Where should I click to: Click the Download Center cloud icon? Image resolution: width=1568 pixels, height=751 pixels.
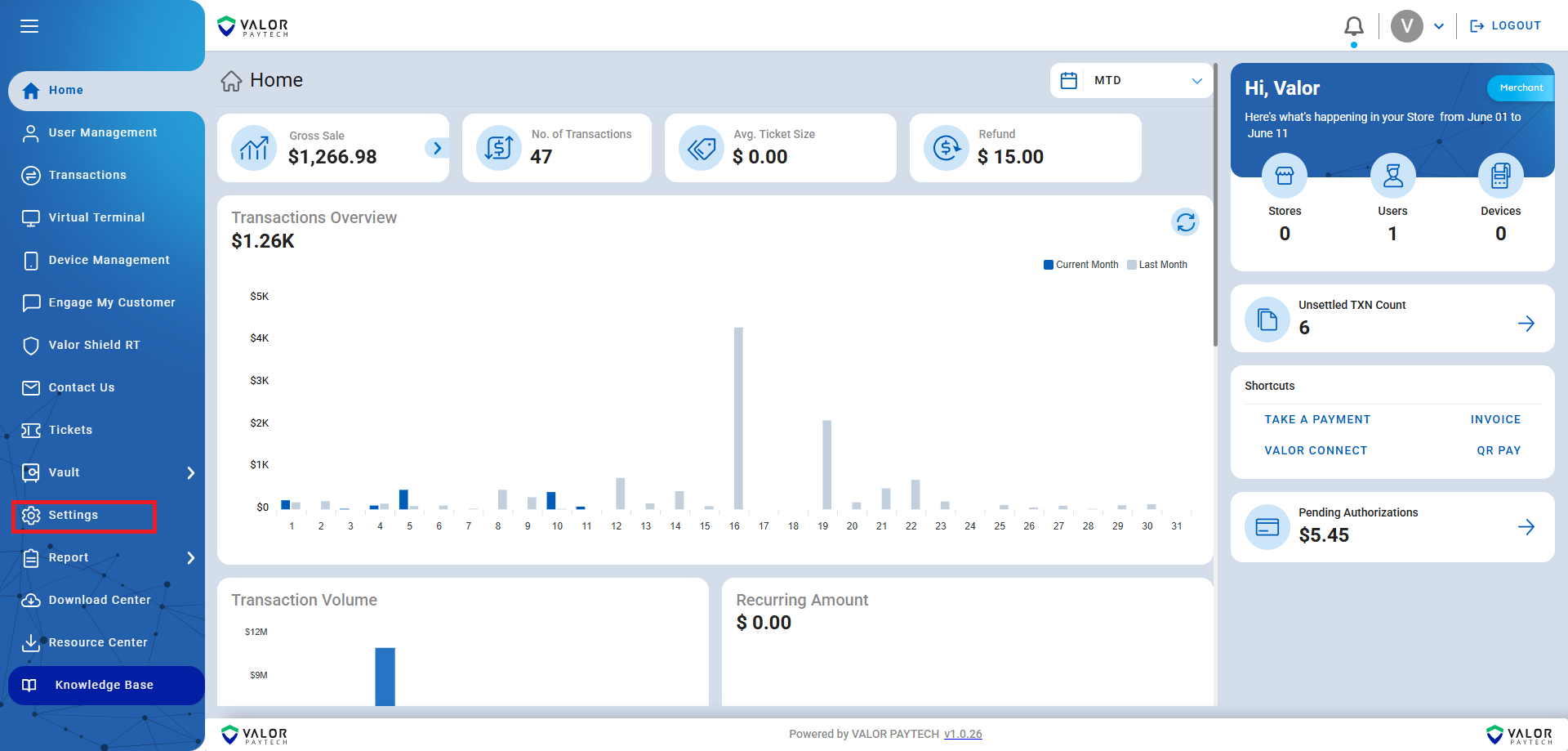coord(31,601)
